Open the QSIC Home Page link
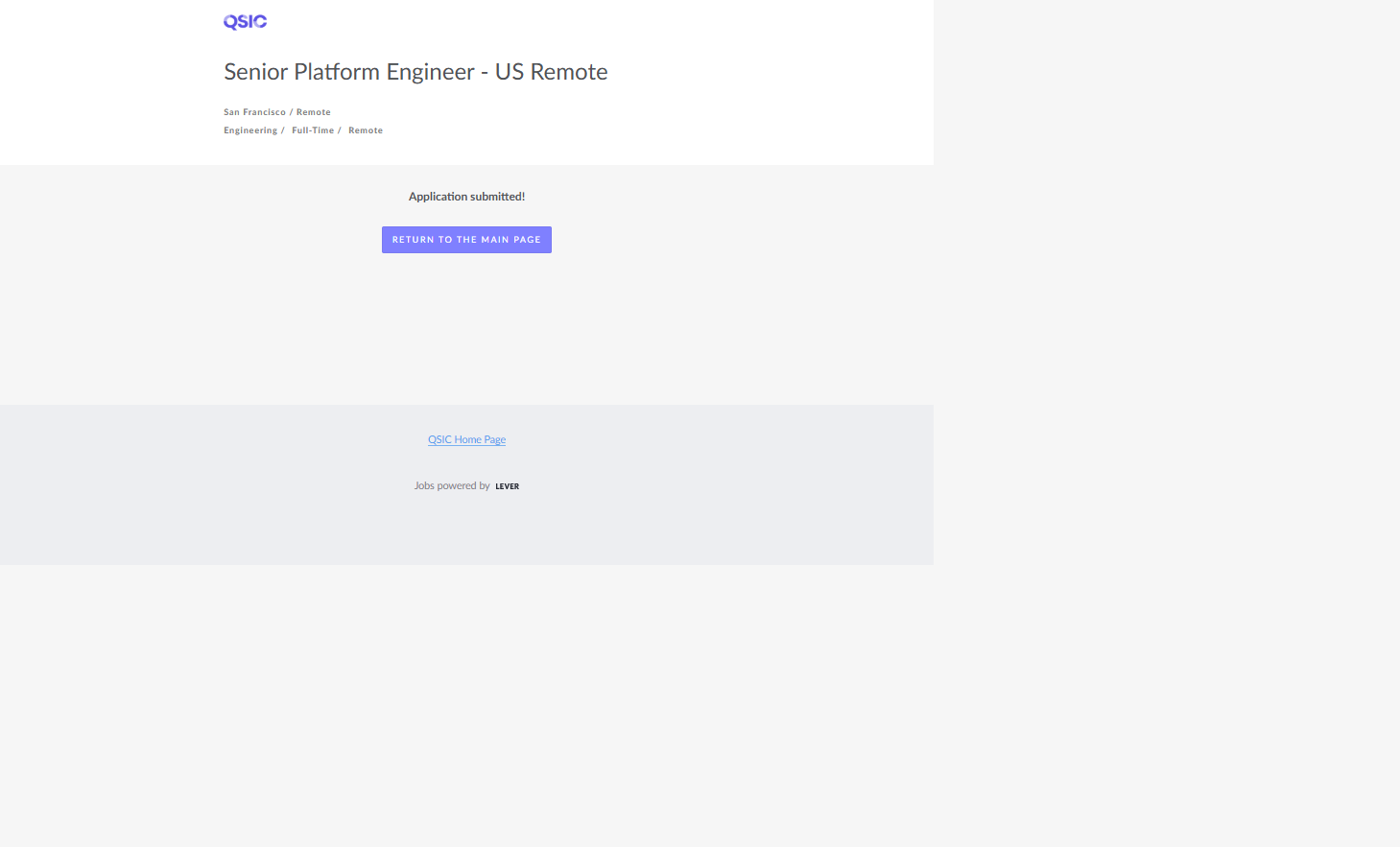 (x=466, y=439)
